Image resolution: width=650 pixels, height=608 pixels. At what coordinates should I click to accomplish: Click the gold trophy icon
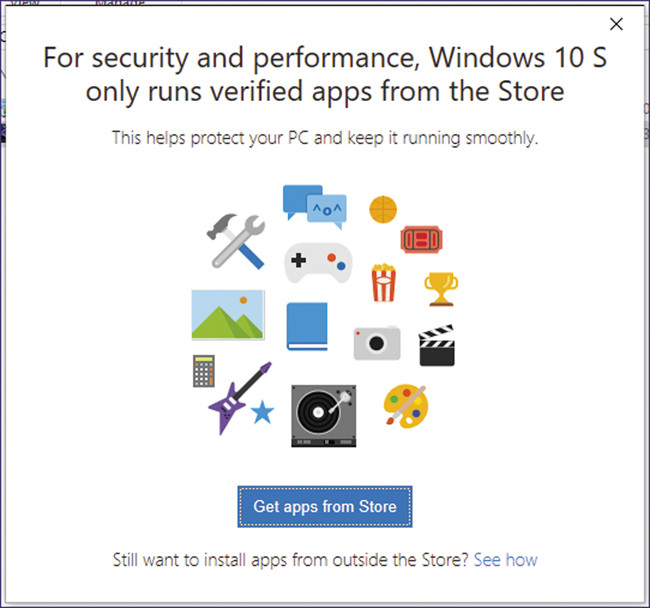tap(440, 288)
